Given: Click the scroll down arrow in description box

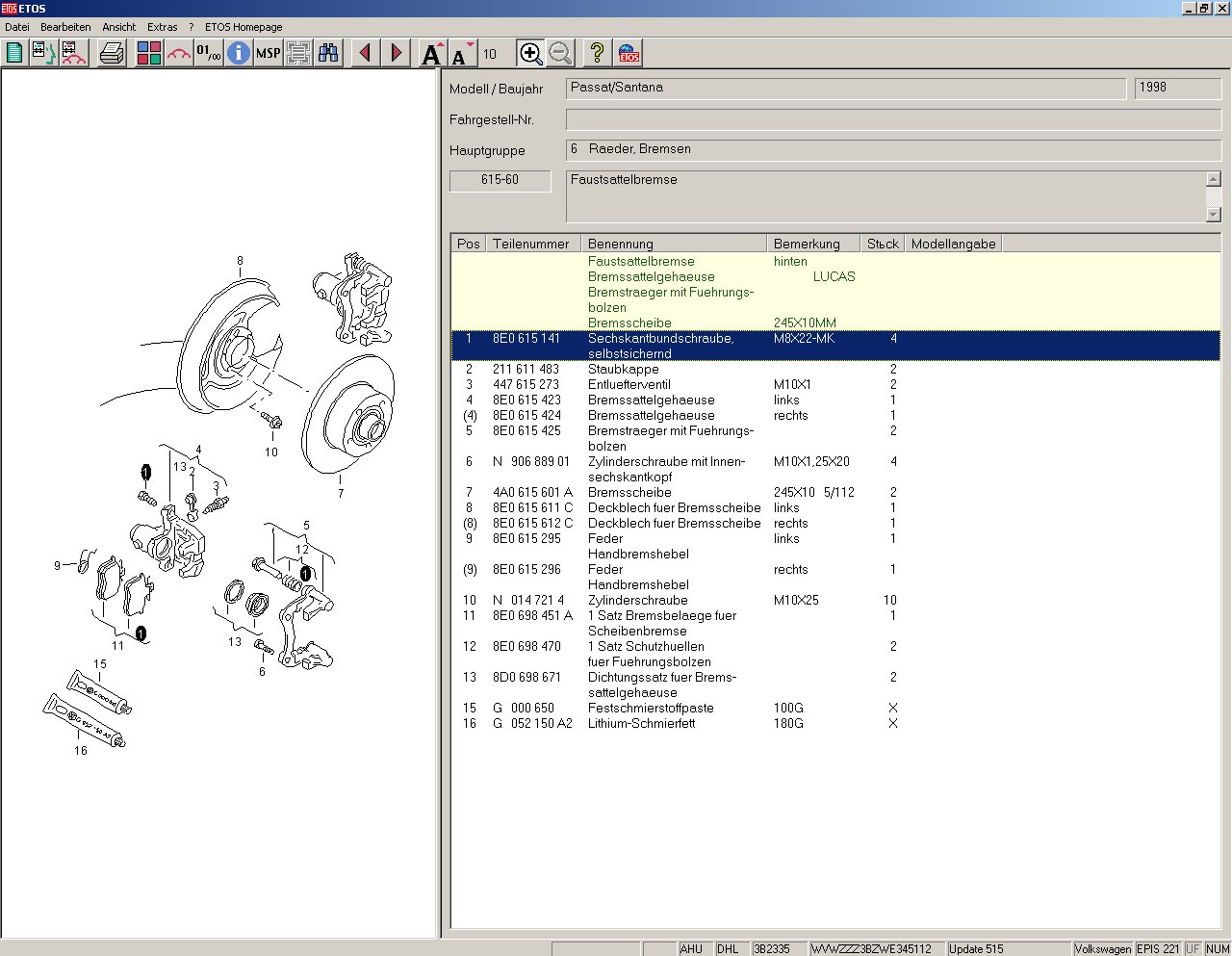Looking at the screenshot, I should 1213,214.
